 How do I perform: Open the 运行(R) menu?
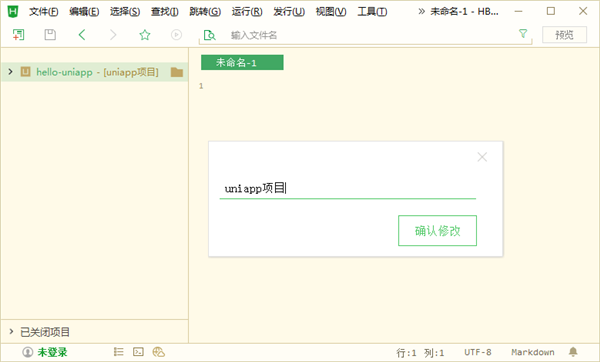click(x=247, y=12)
